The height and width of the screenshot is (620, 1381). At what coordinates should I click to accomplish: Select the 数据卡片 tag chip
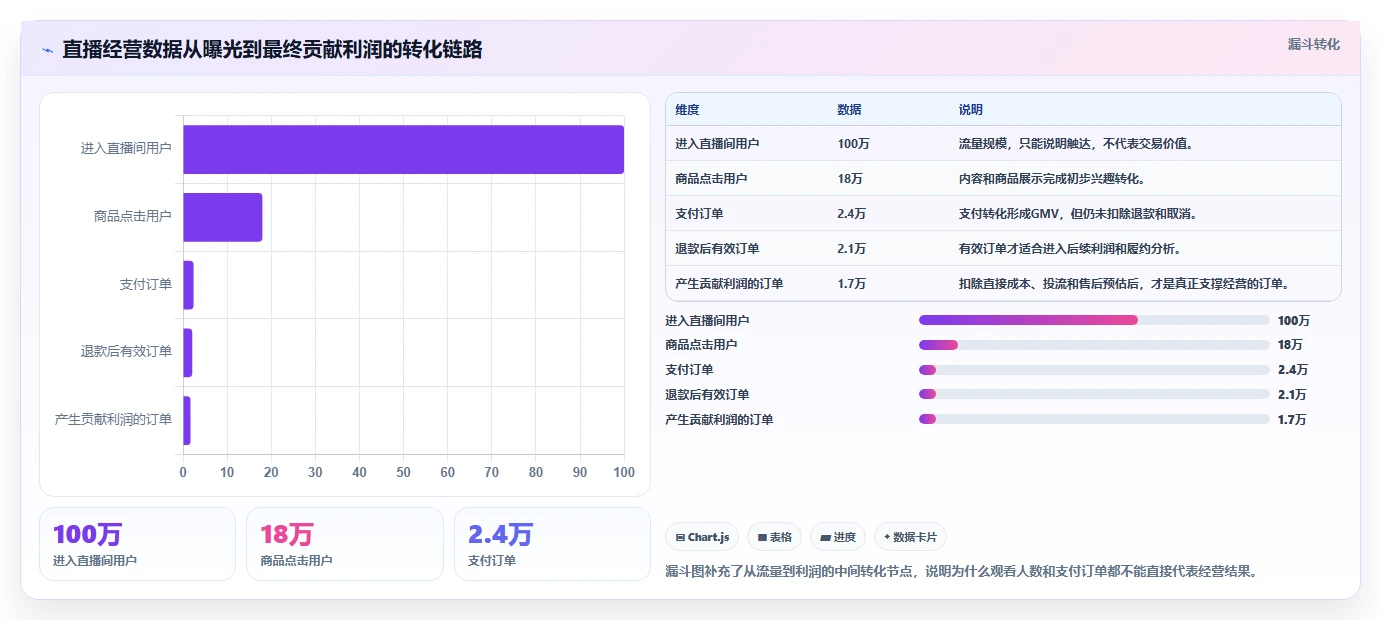click(x=910, y=537)
